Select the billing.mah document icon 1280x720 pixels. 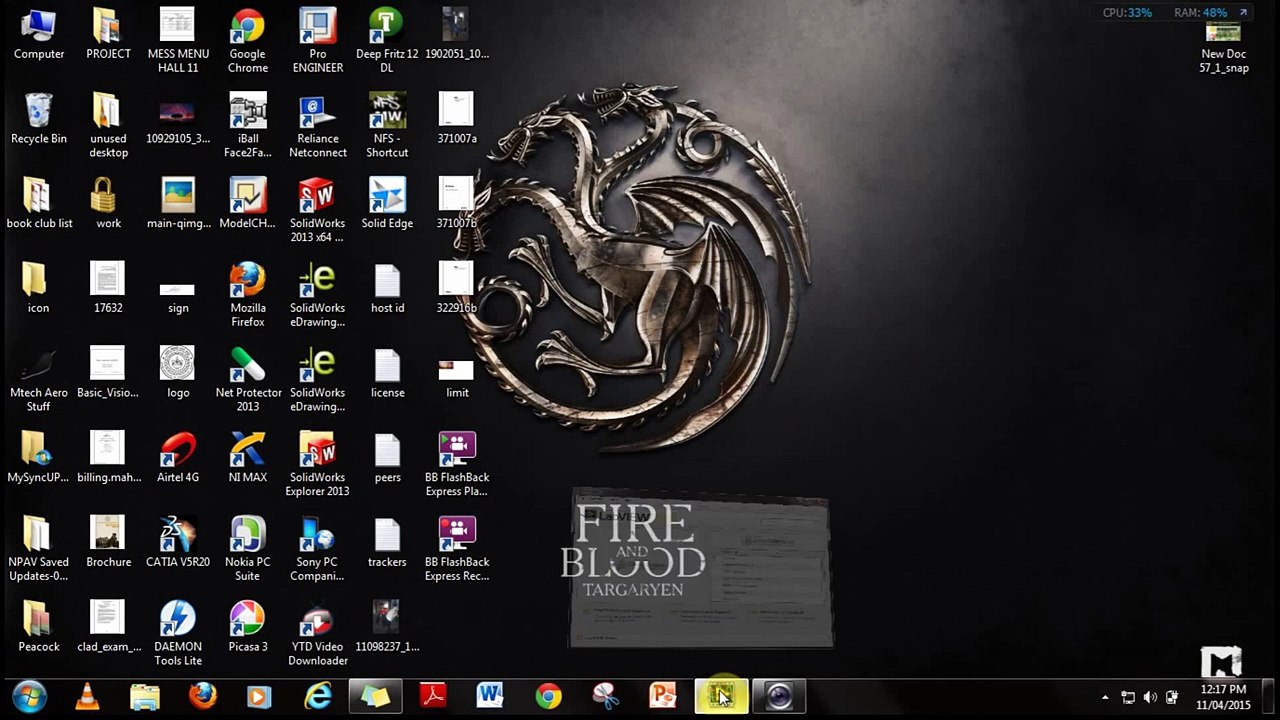(108, 458)
